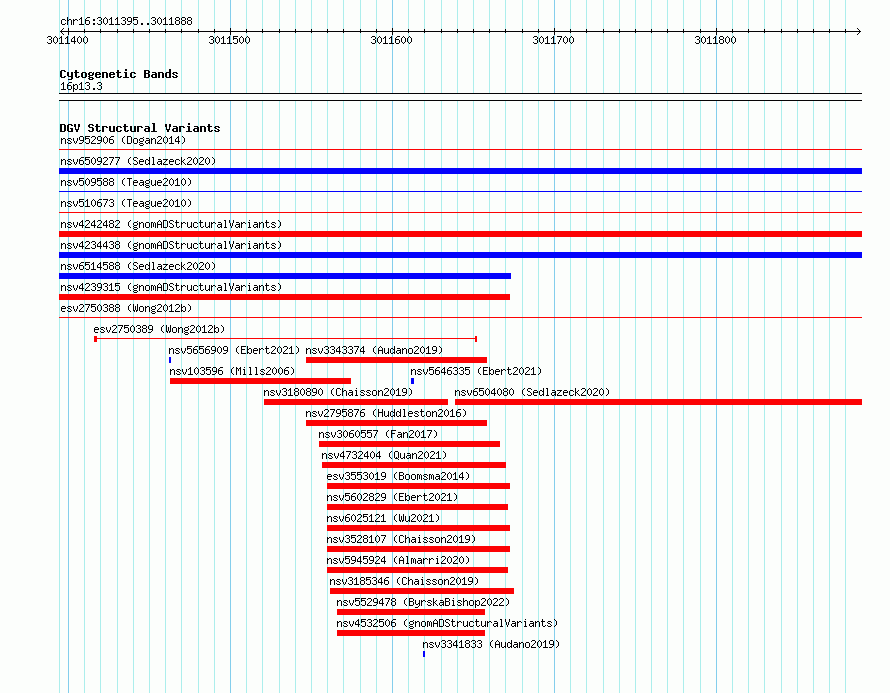Click the nsv4532506 (gnomADStructuralVariants) label
This screenshot has width=890, height=693.
pos(447,623)
